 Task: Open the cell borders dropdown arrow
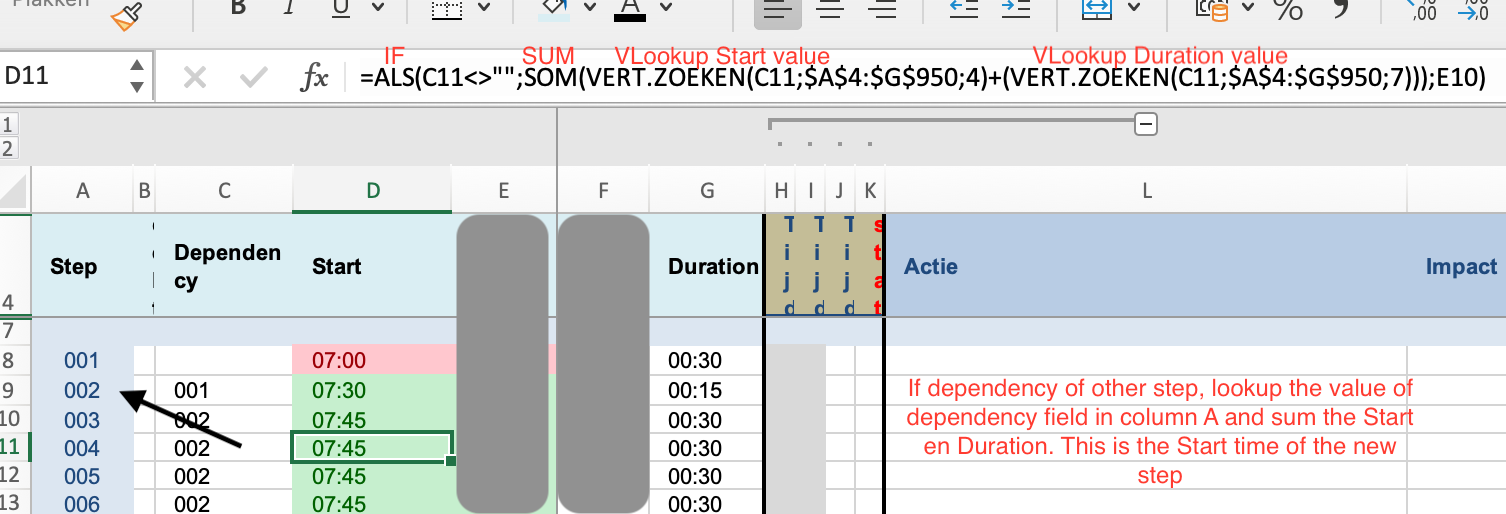(484, 8)
